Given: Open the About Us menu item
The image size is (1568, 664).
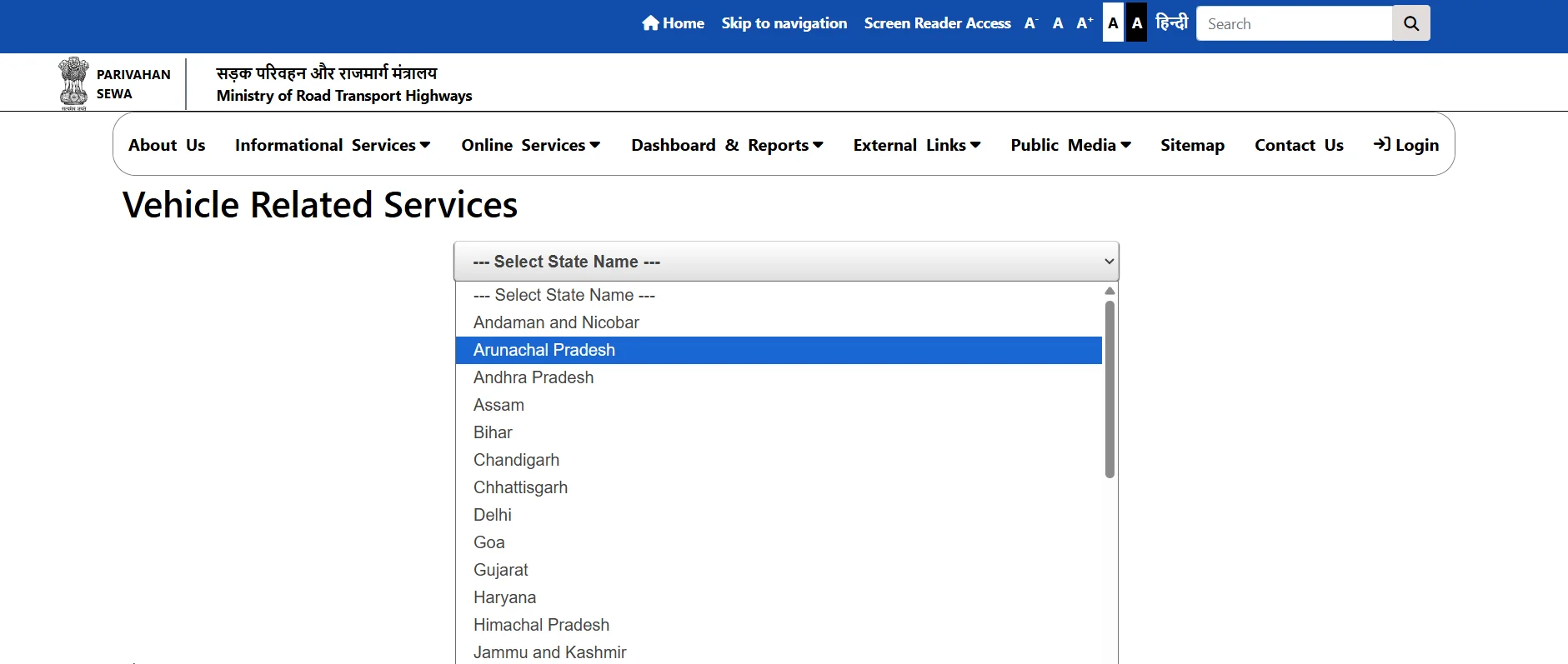Looking at the screenshot, I should (167, 145).
